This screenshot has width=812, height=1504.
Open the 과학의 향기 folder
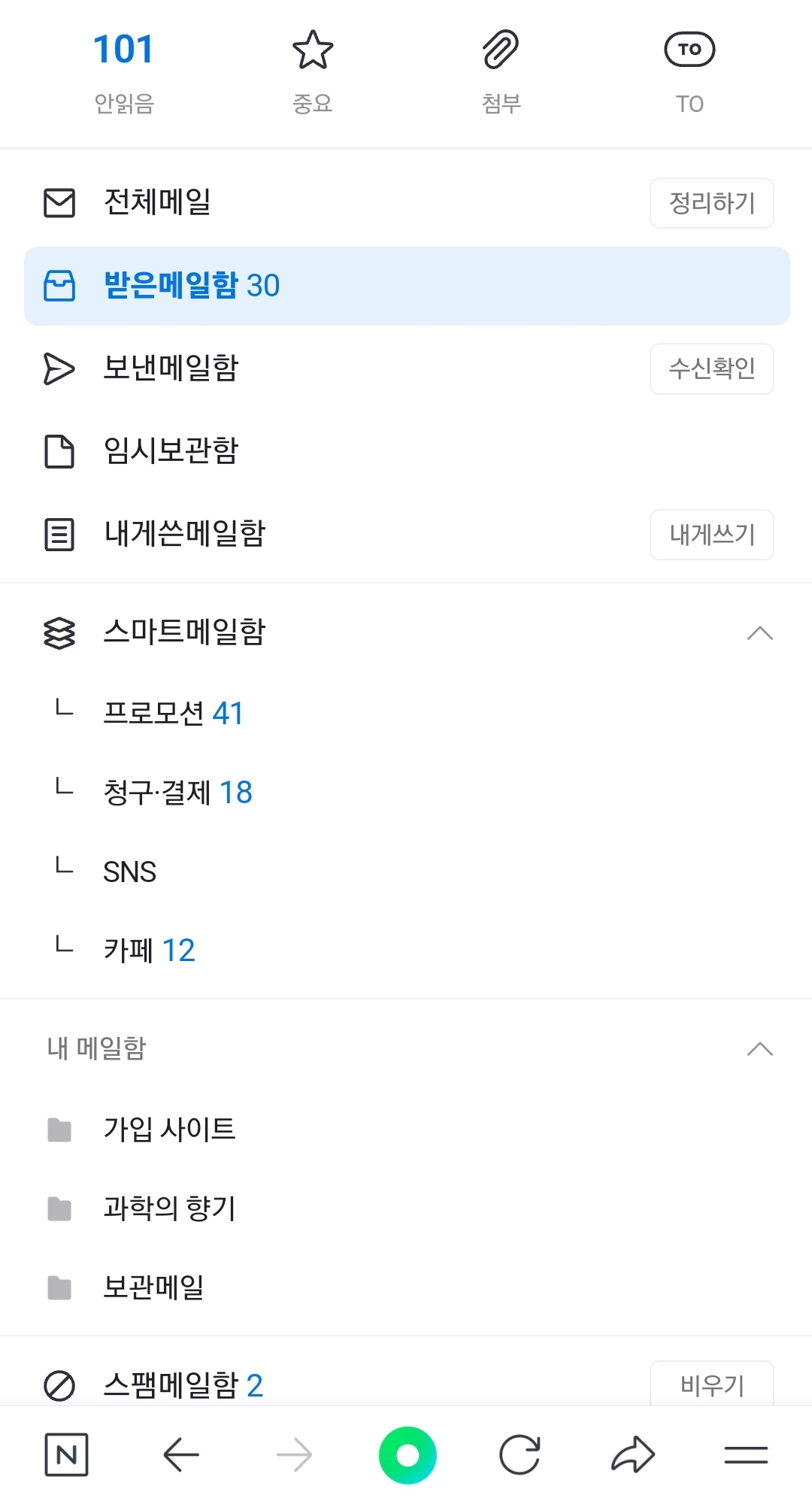[x=169, y=1208]
